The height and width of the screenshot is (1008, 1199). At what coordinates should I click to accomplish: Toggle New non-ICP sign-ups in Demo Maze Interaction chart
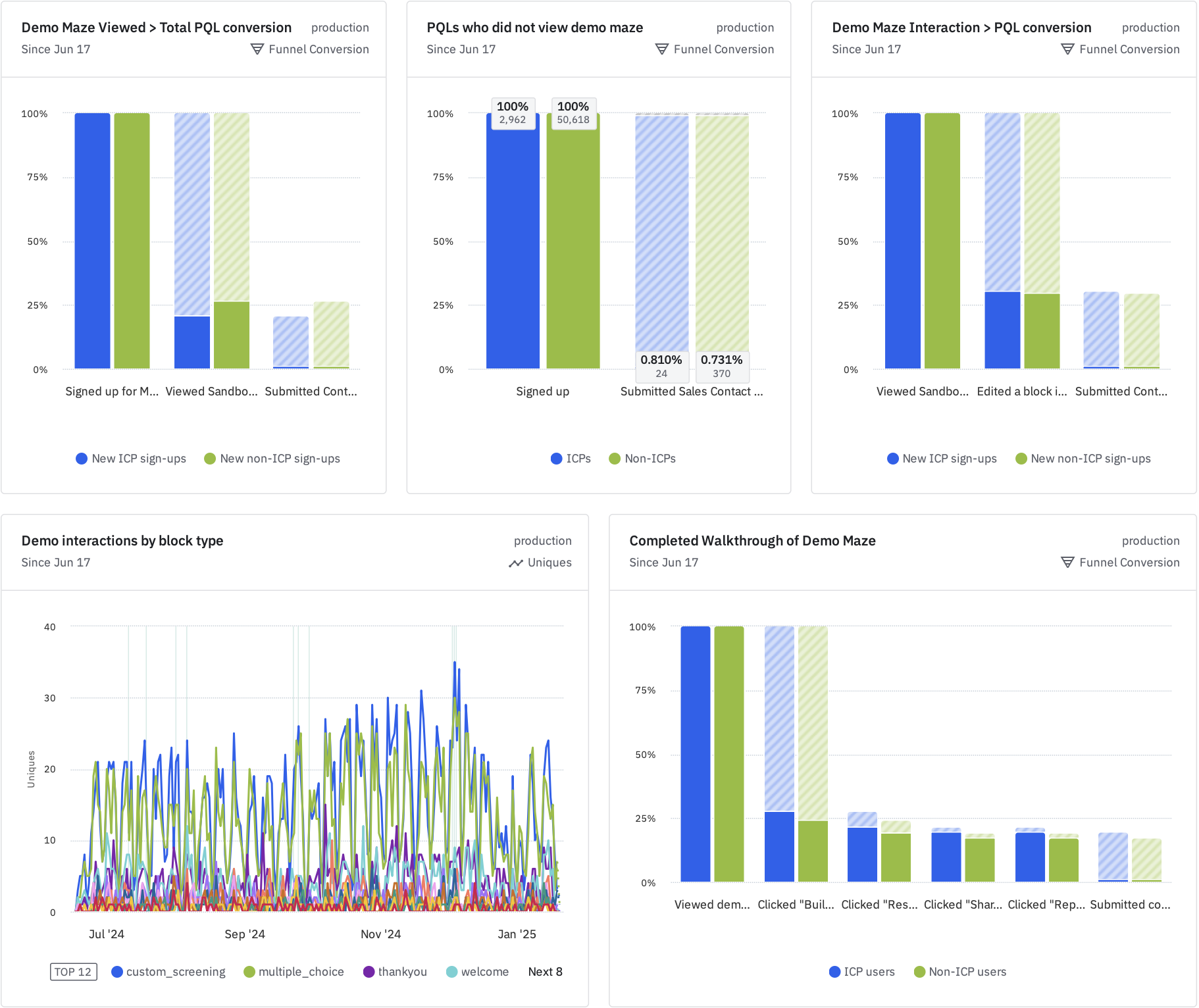pos(1083,459)
